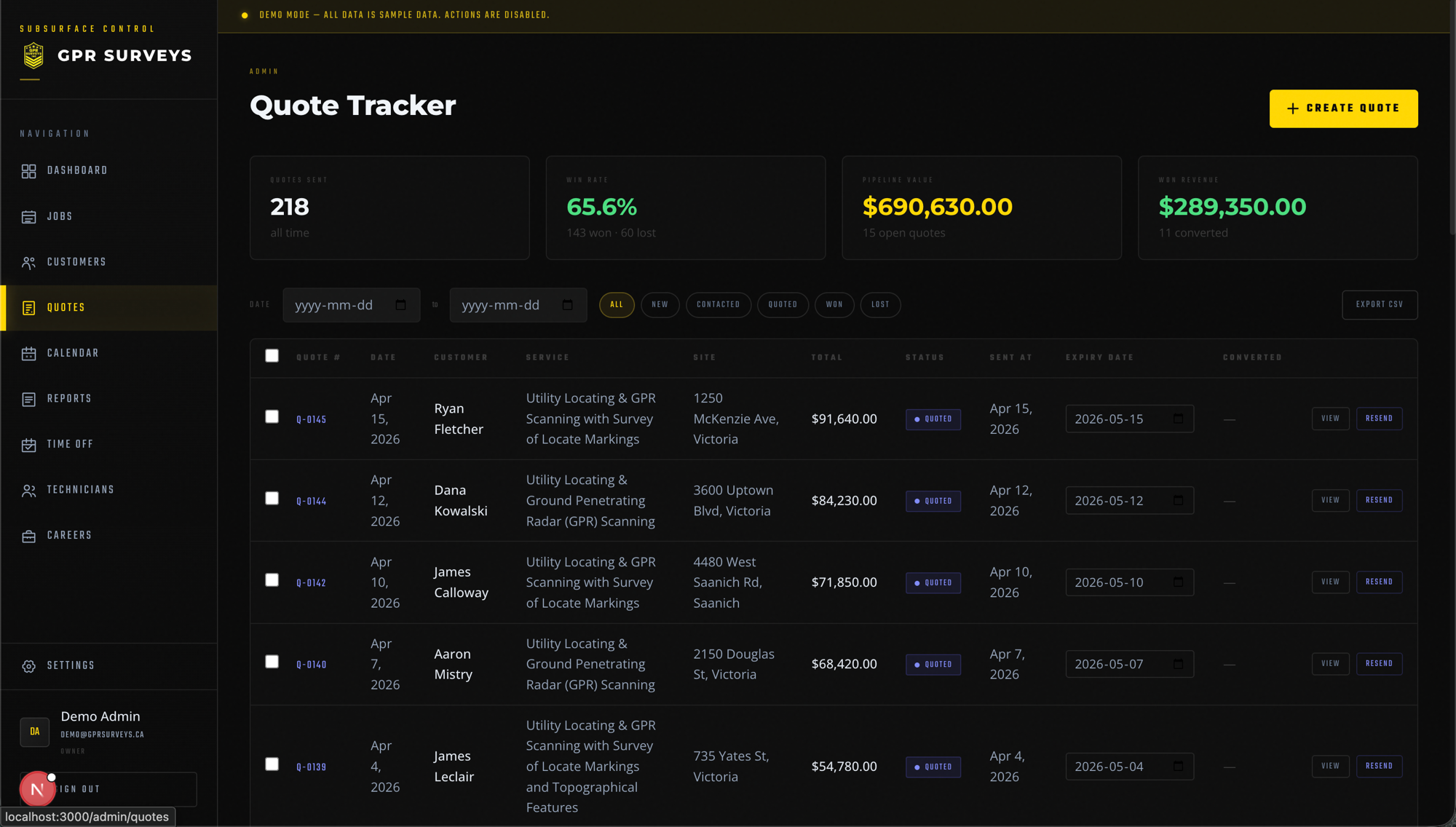This screenshot has height=827, width=1456.
Task: Tick the checkbox for quote Q-0145
Action: pyautogui.click(x=272, y=416)
